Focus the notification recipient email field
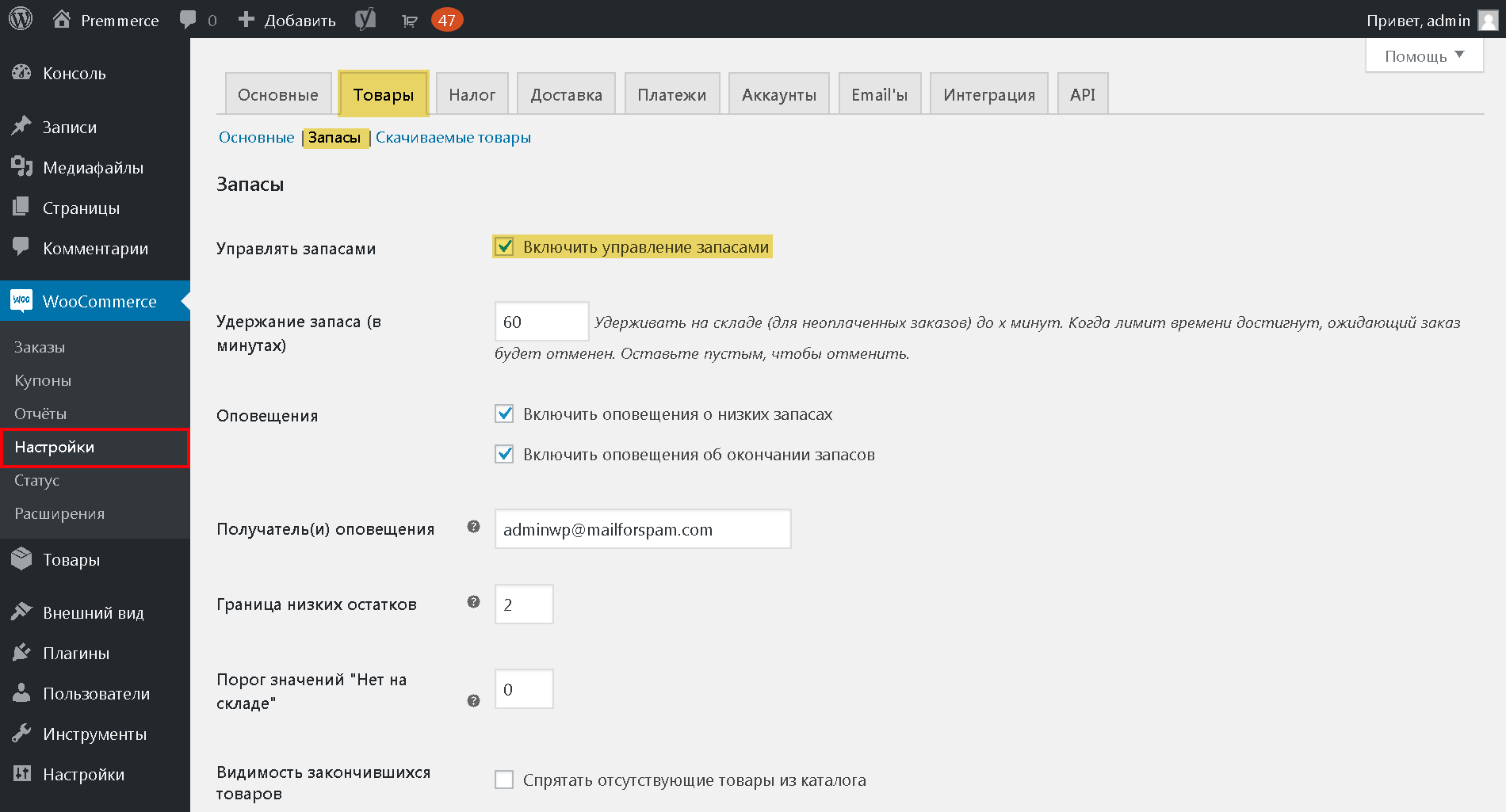The width and height of the screenshot is (1506, 812). (643, 528)
